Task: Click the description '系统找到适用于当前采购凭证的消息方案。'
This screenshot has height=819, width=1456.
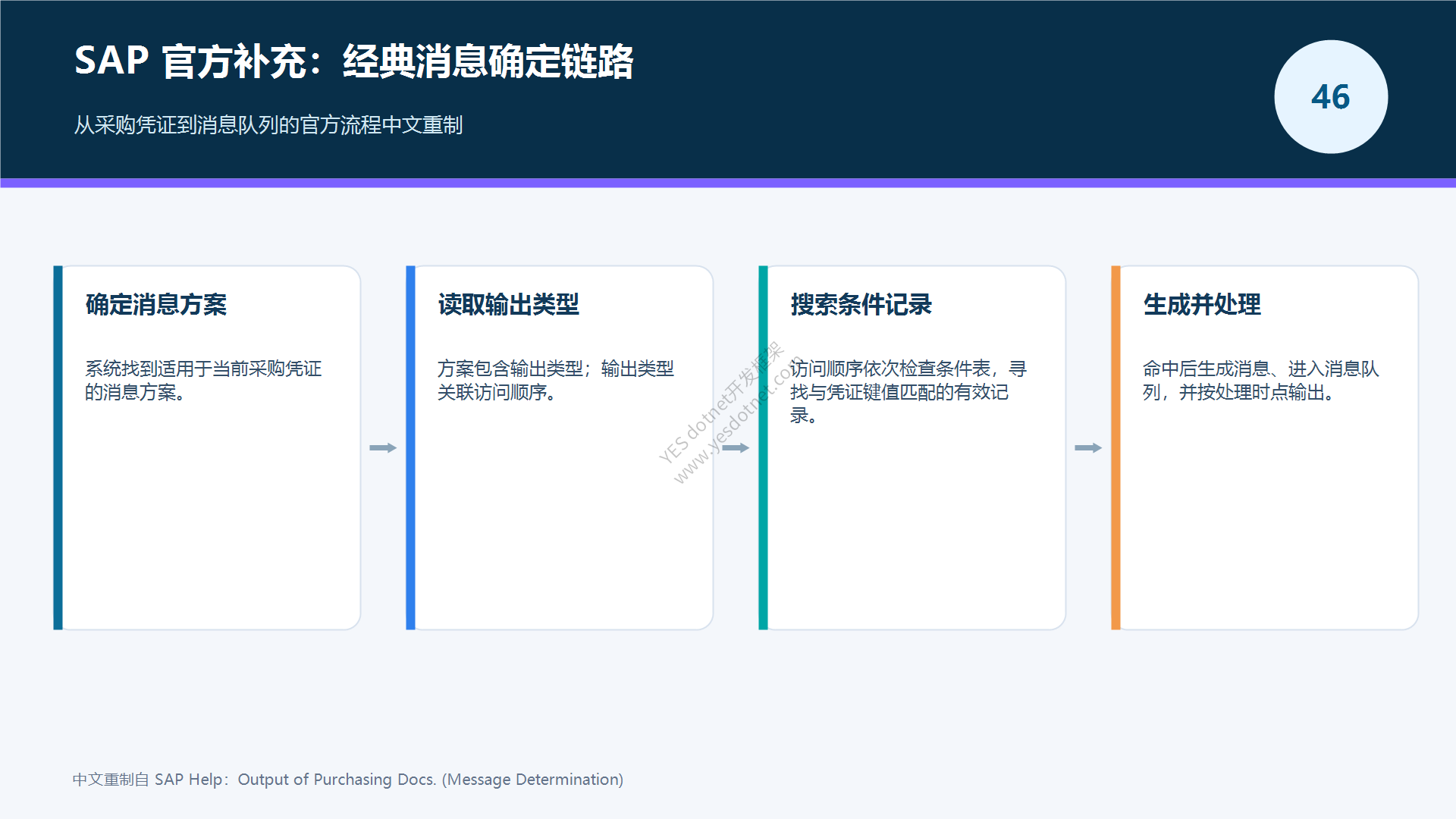Action: tap(203, 381)
